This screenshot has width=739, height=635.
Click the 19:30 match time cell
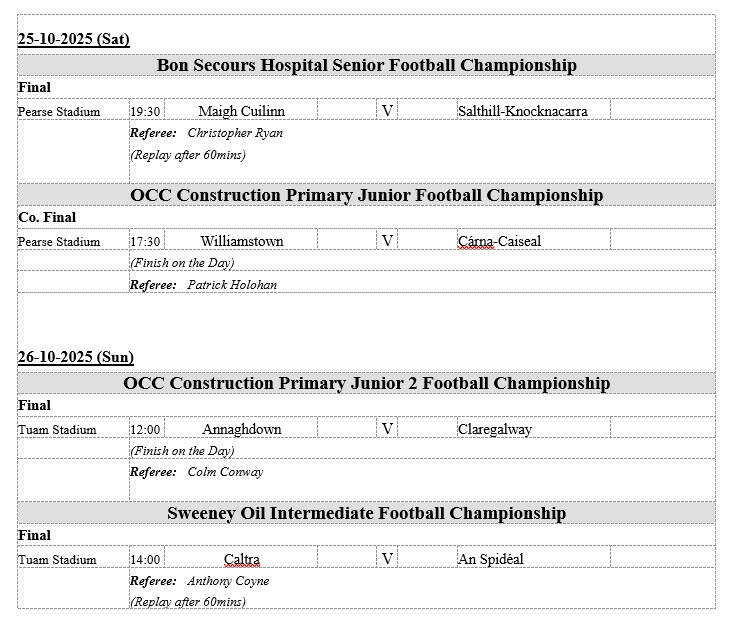tap(146, 112)
